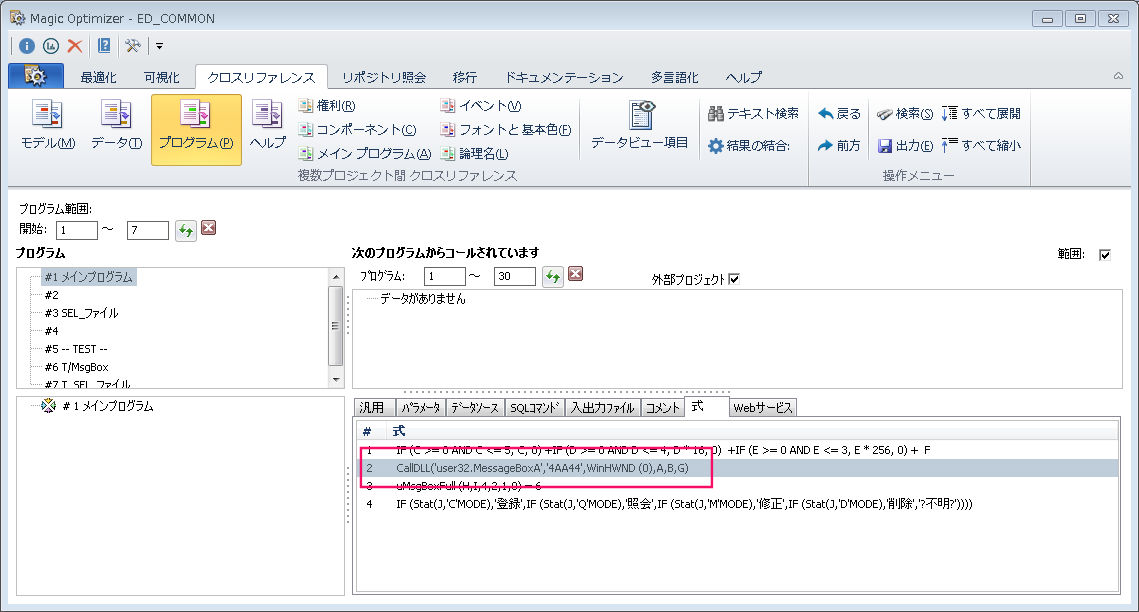Click the モデル(M) ribbon icon
Viewport: 1139px width, 612px height.
tap(47, 125)
